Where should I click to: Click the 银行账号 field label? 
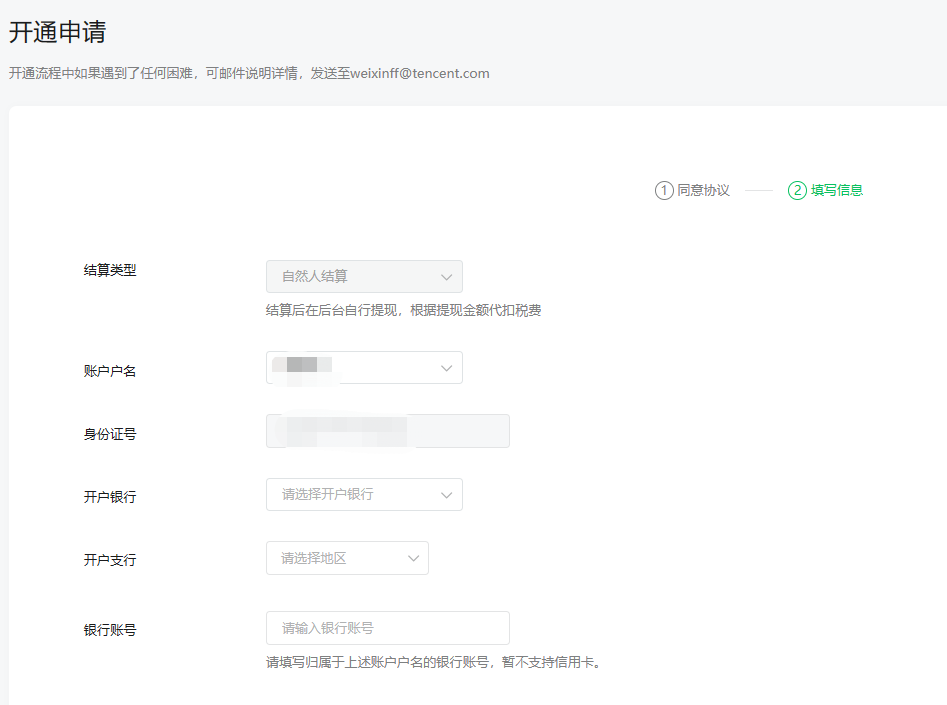click(110, 630)
